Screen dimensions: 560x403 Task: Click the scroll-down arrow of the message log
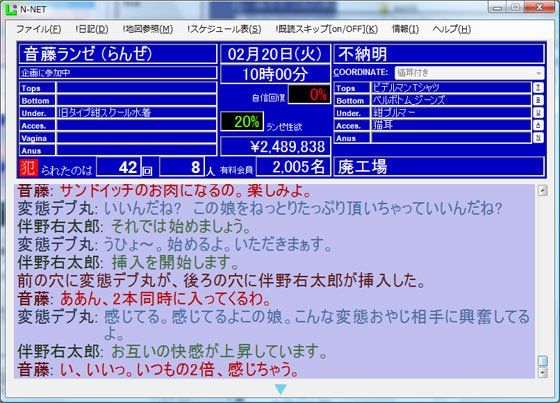click(x=542, y=373)
